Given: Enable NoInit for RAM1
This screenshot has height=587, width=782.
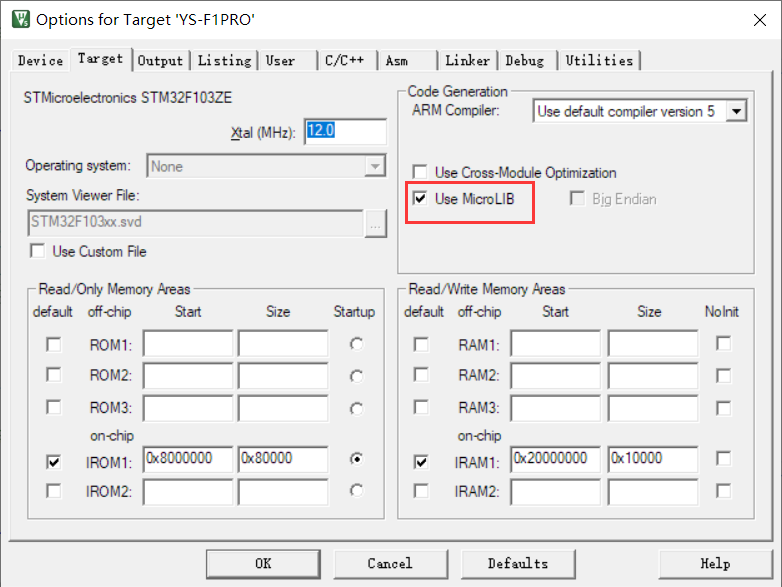Looking at the screenshot, I should click(x=723, y=343).
